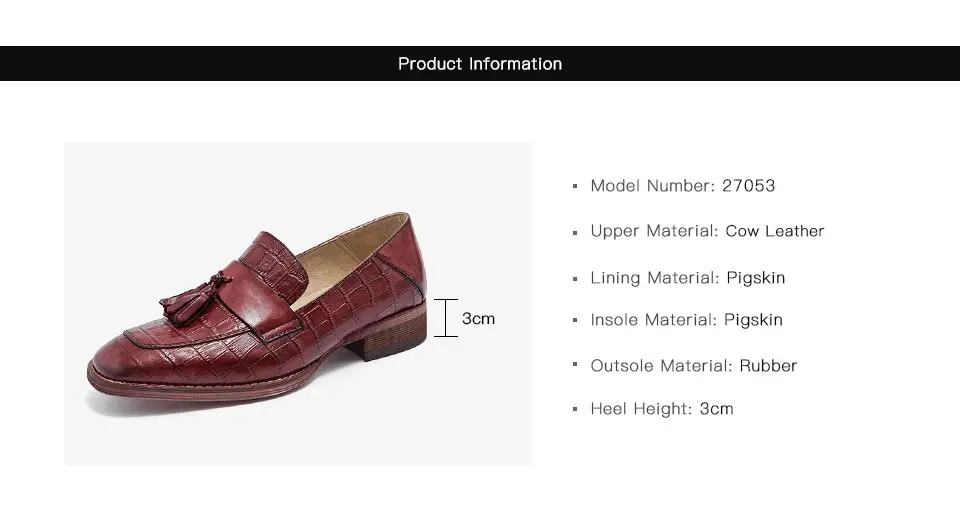The height and width of the screenshot is (527, 960).
Task: Click the bullet before Model Number
Action: coord(575,187)
